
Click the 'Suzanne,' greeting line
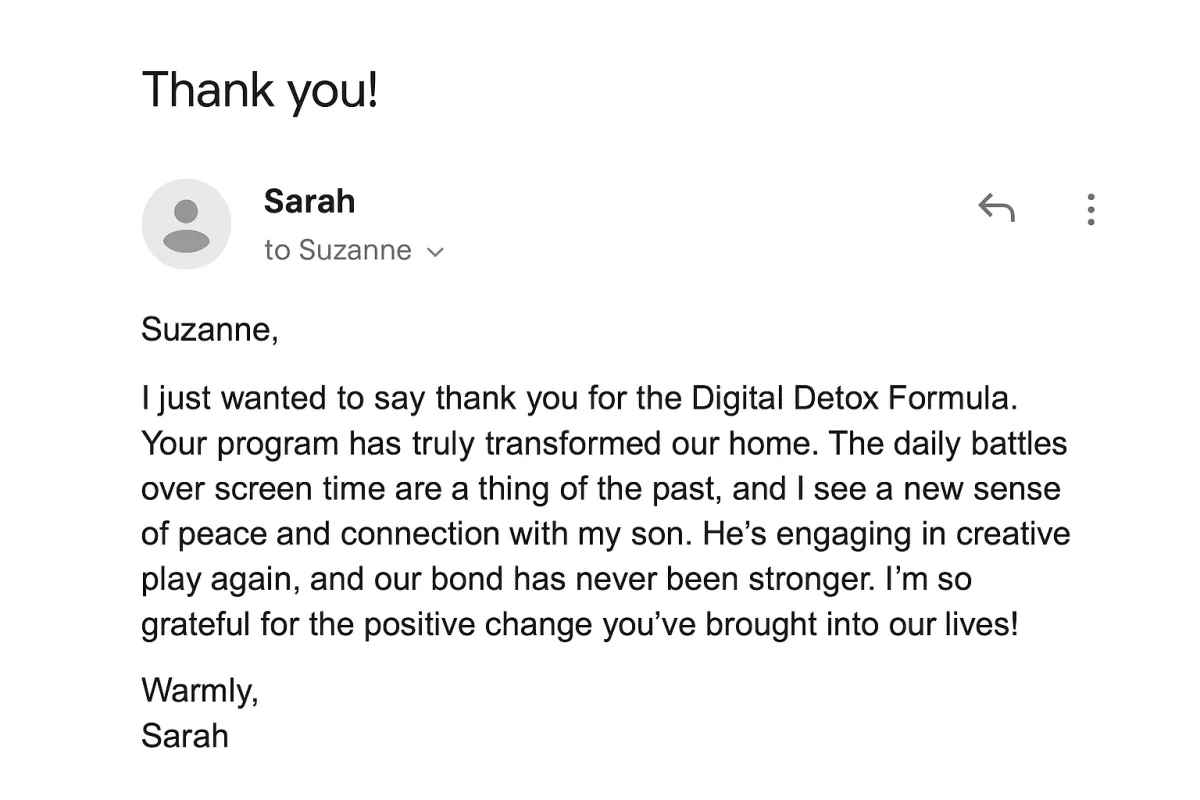coord(210,329)
